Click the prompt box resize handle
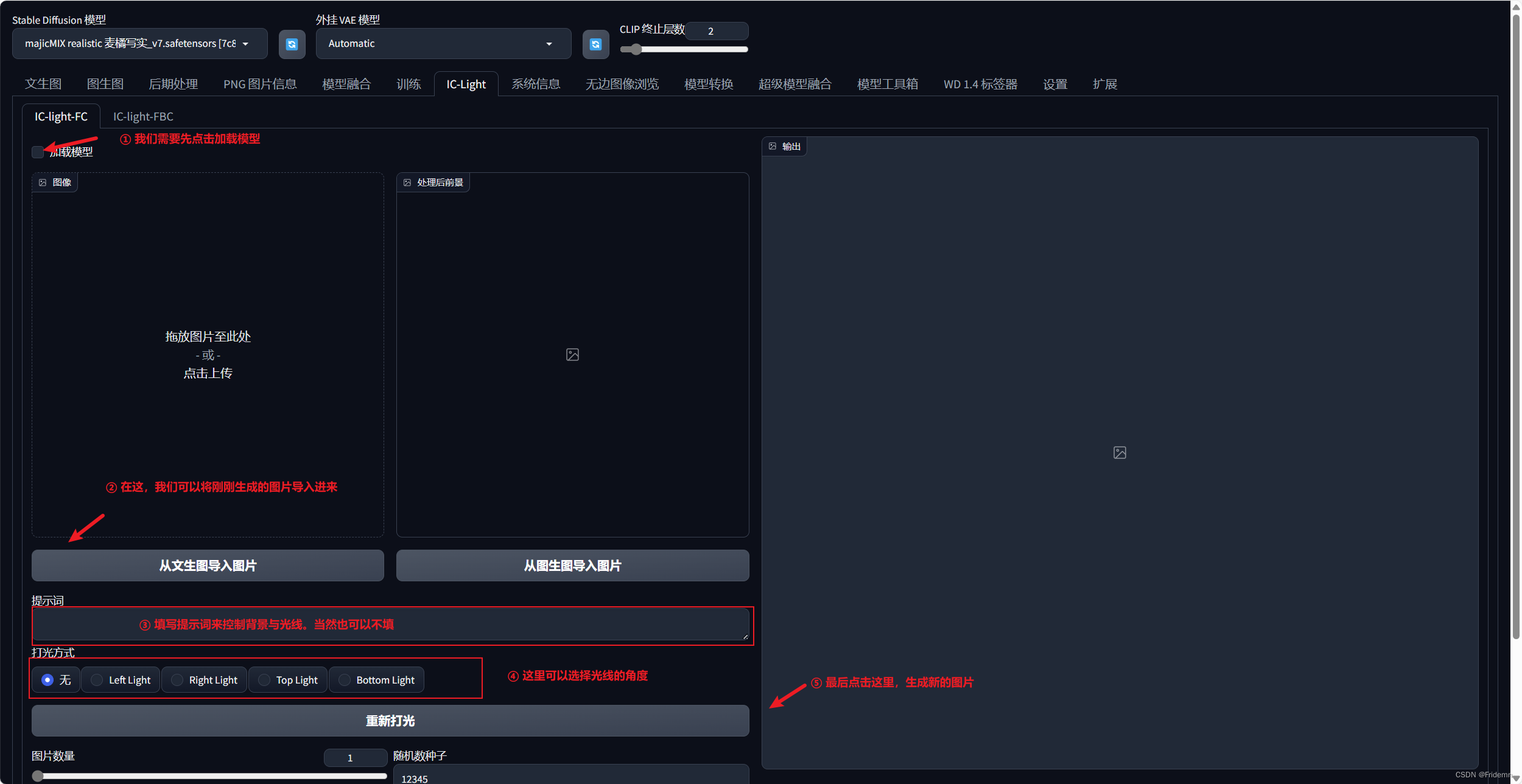Image resolution: width=1522 pixels, height=784 pixels. coord(745,637)
